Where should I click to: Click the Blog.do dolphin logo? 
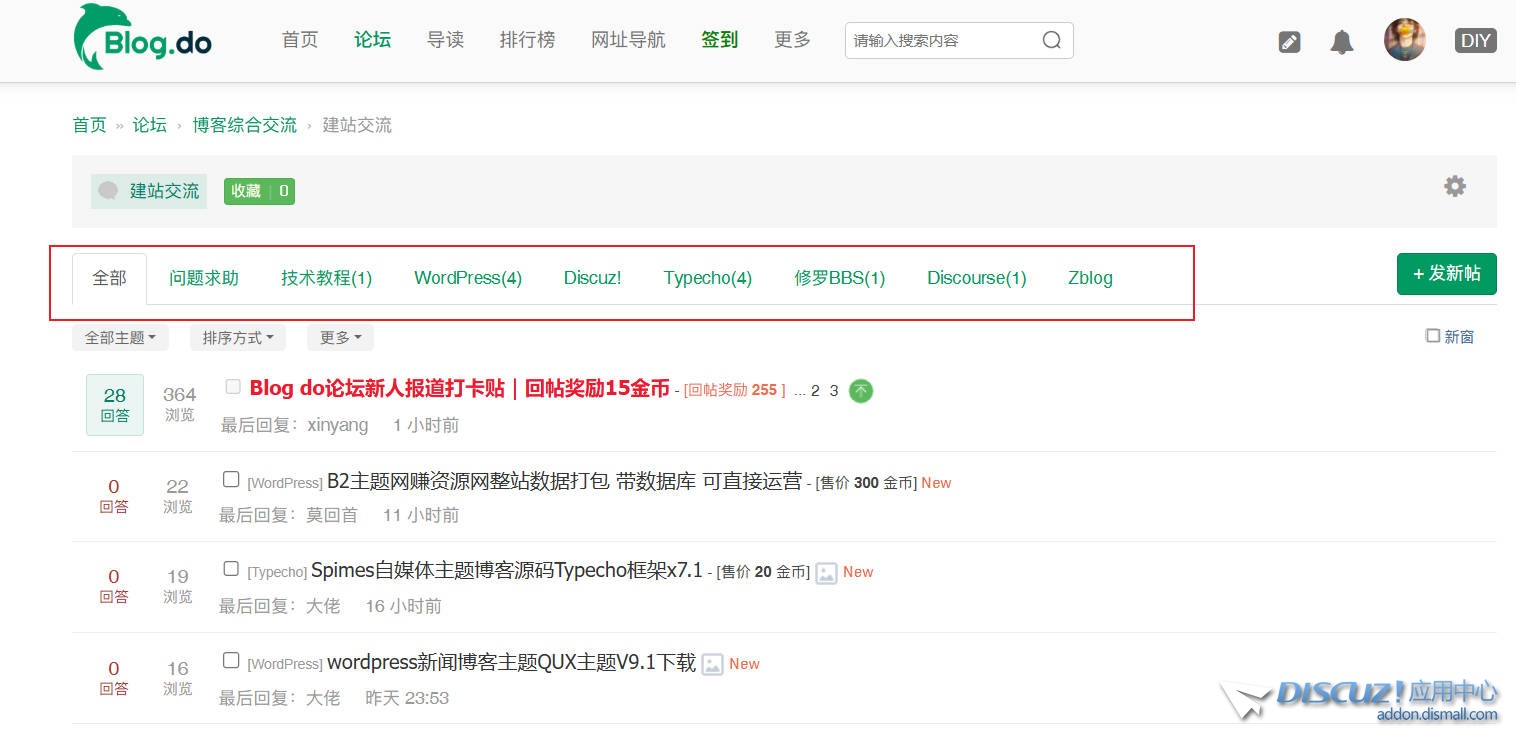click(142, 38)
